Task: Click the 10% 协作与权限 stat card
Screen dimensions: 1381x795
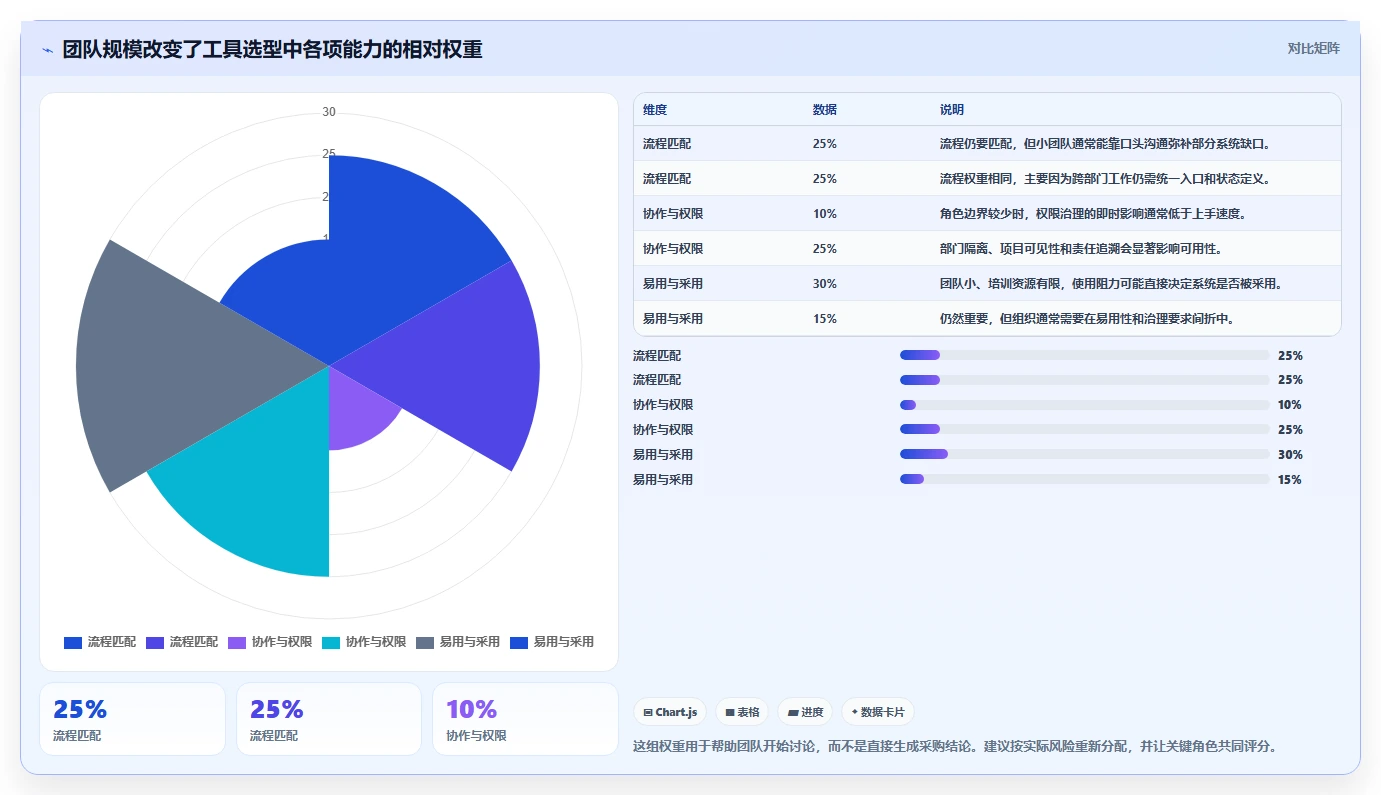Action: pos(525,719)
